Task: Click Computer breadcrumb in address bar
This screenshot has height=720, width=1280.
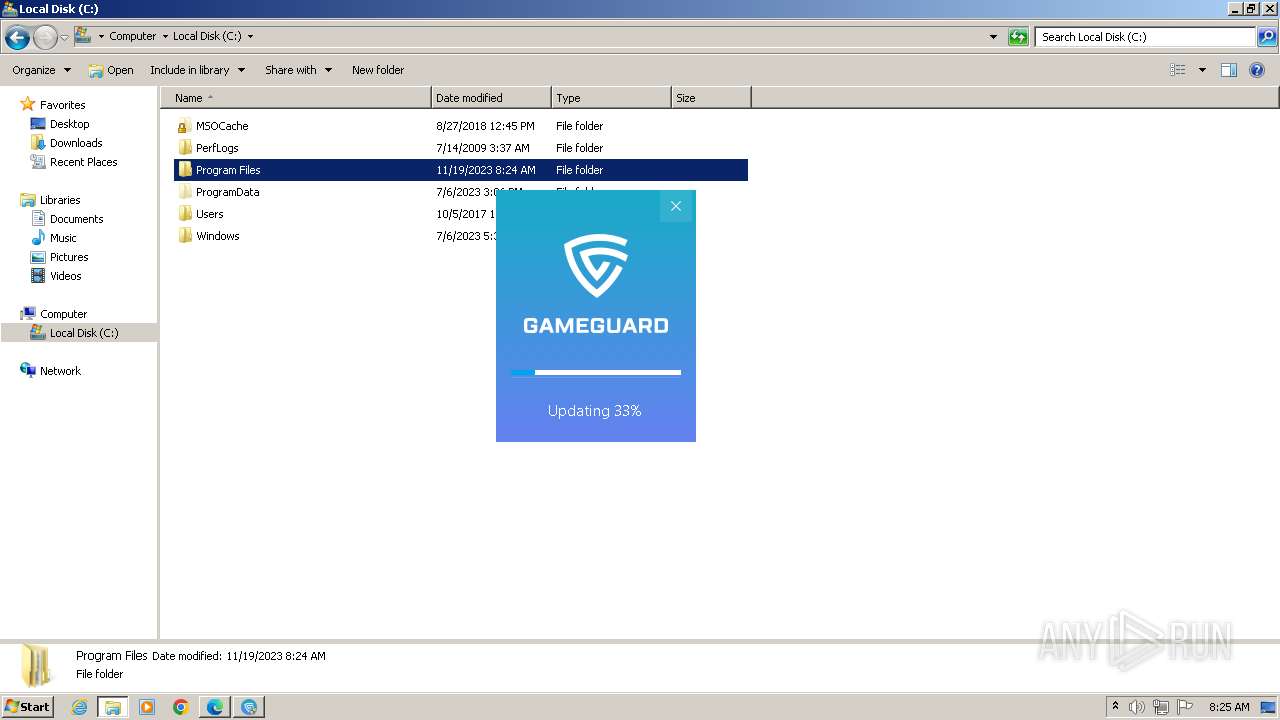Action: pos(133,36)
